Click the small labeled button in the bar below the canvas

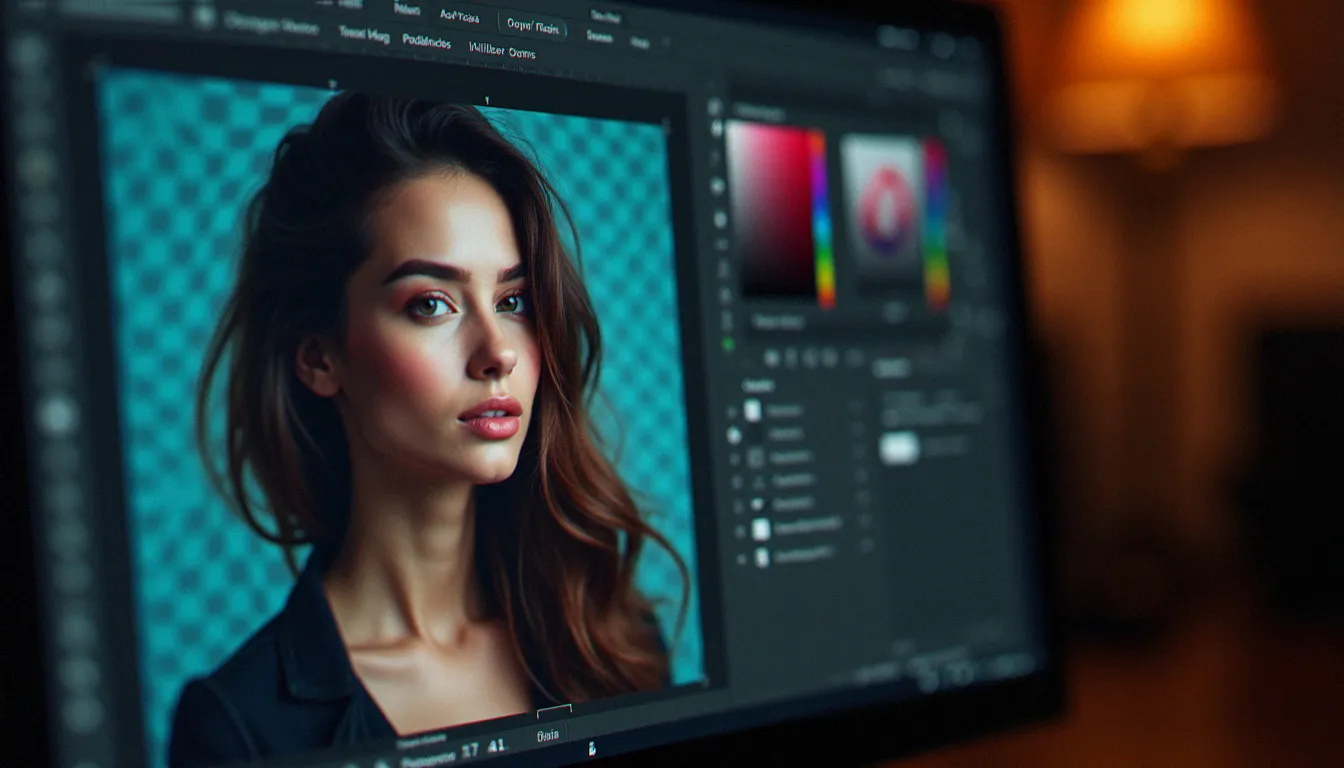click(x=547, y=734)
